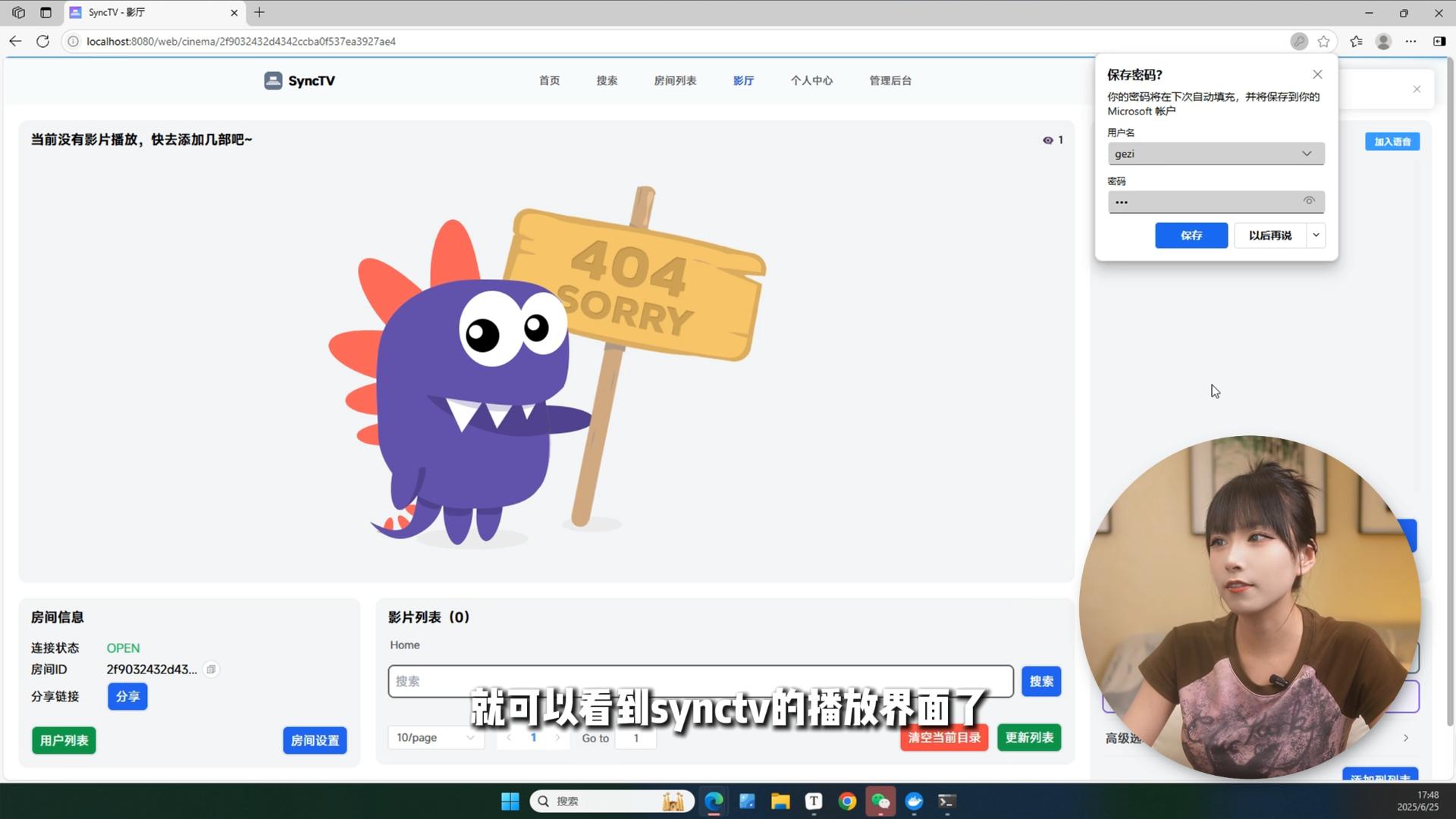This screenshot has height=819, width=1456.
Task: Open the Windows Start menu
Action: [x=510, y=802]
